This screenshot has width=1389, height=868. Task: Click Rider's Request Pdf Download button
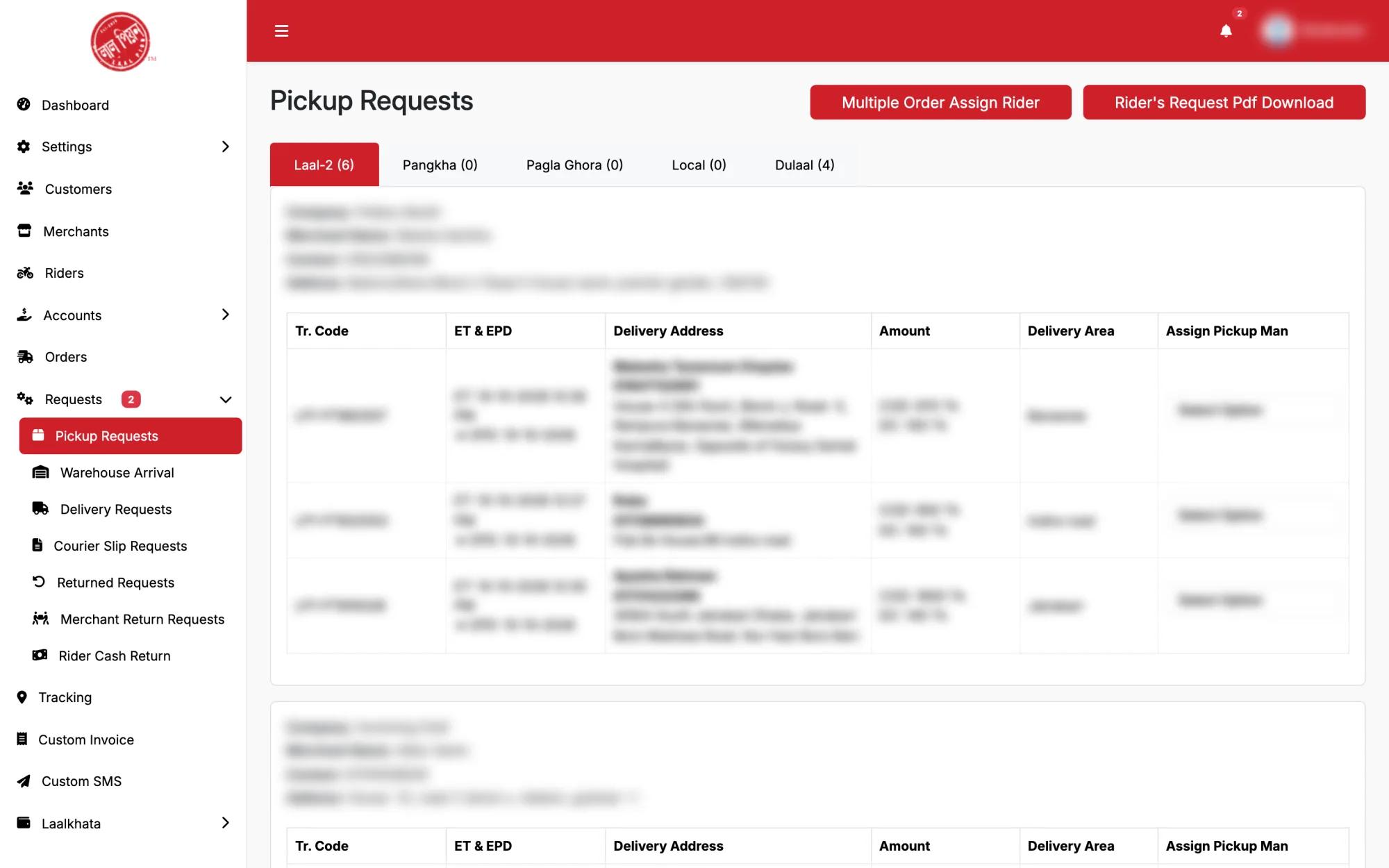tap(1224, 102)
